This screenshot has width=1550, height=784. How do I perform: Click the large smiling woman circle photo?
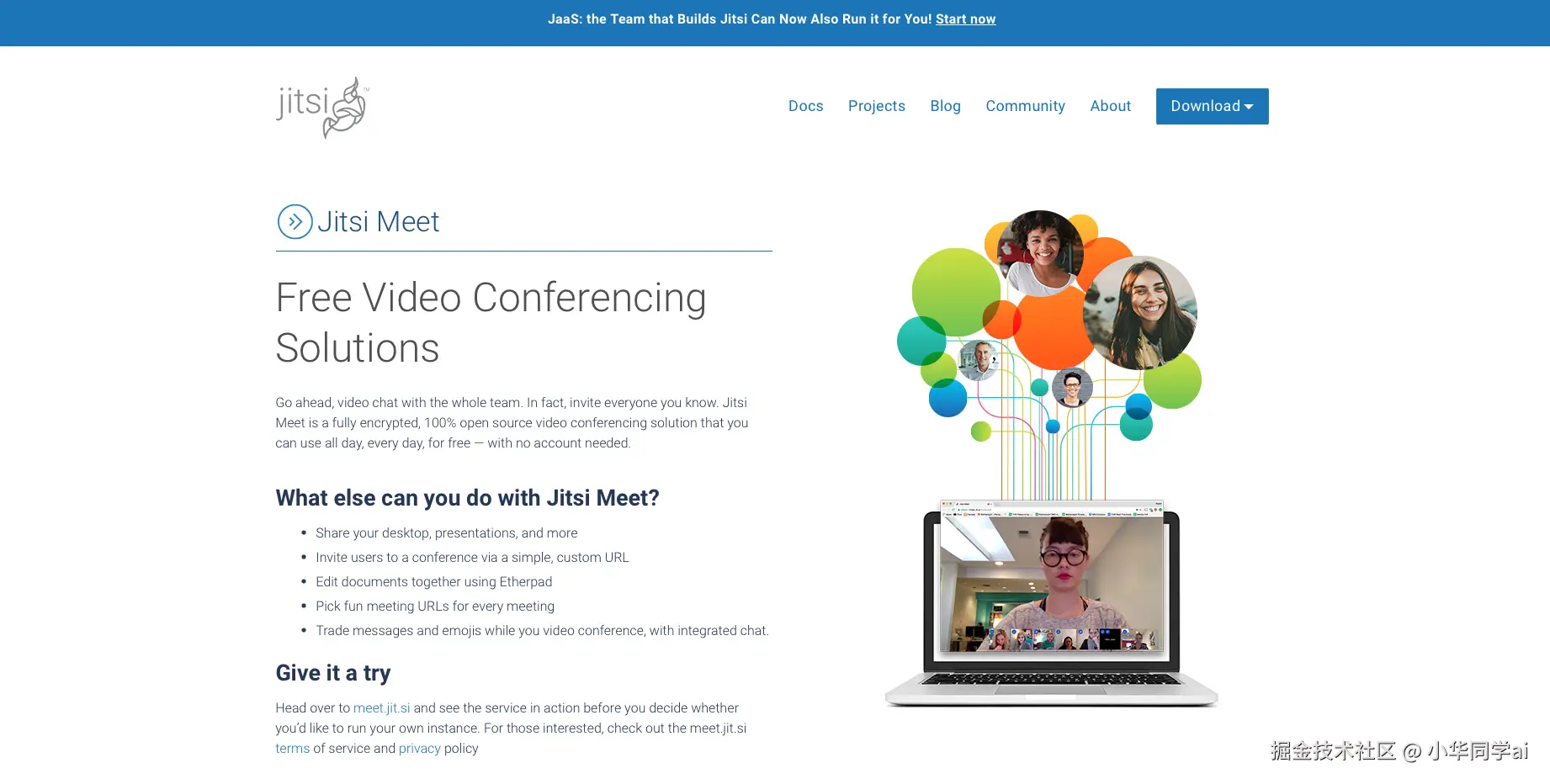point(1140,313)
